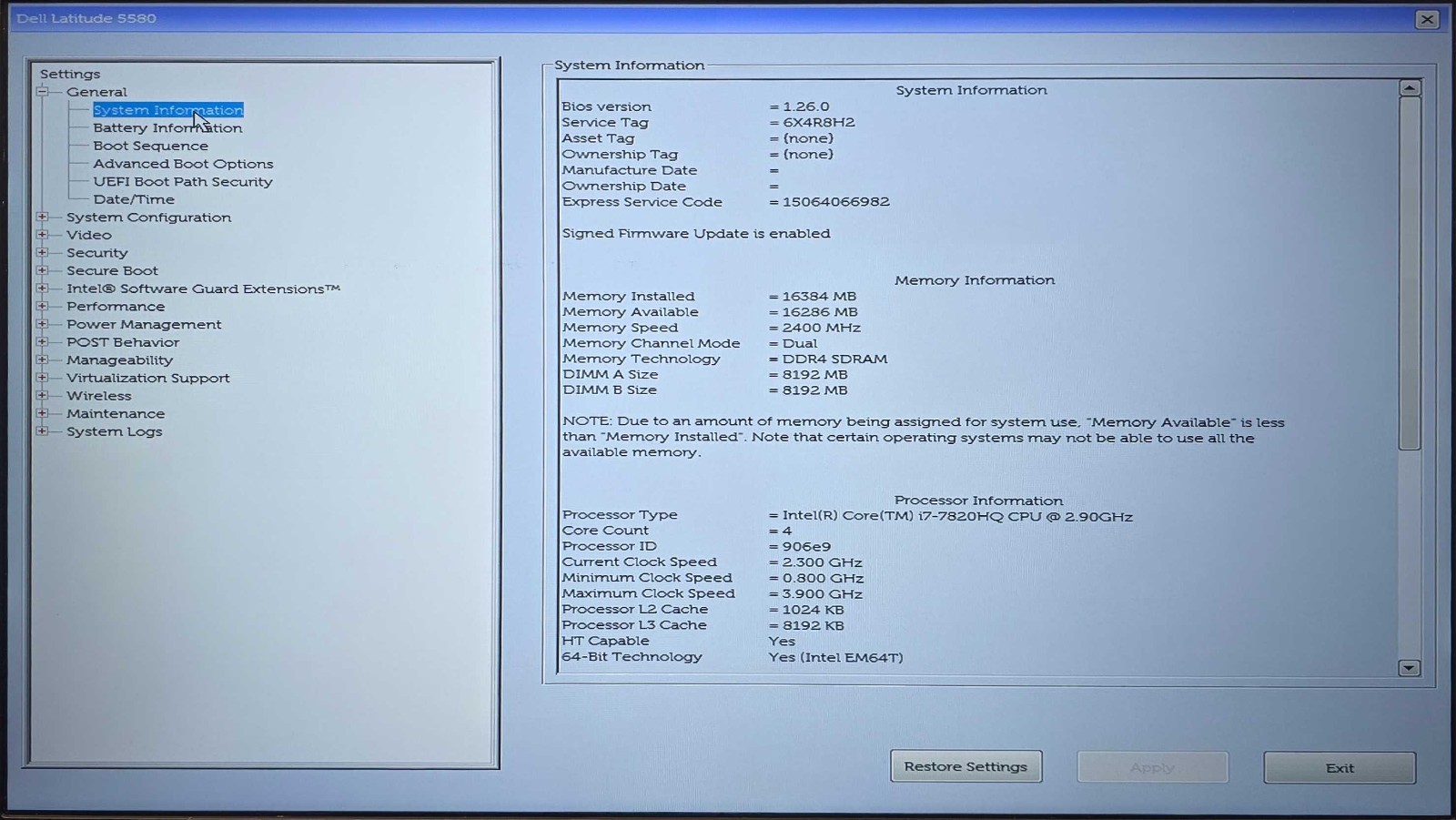The height and width of the screenshot is (820, 1456).
Task: Click the DDR4 SDRAM memory technology value
Action: (834, 359)
